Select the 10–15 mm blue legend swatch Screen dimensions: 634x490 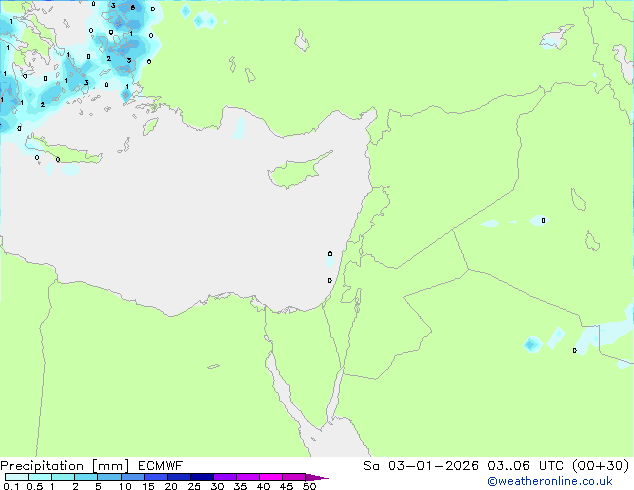pos(132,477)
